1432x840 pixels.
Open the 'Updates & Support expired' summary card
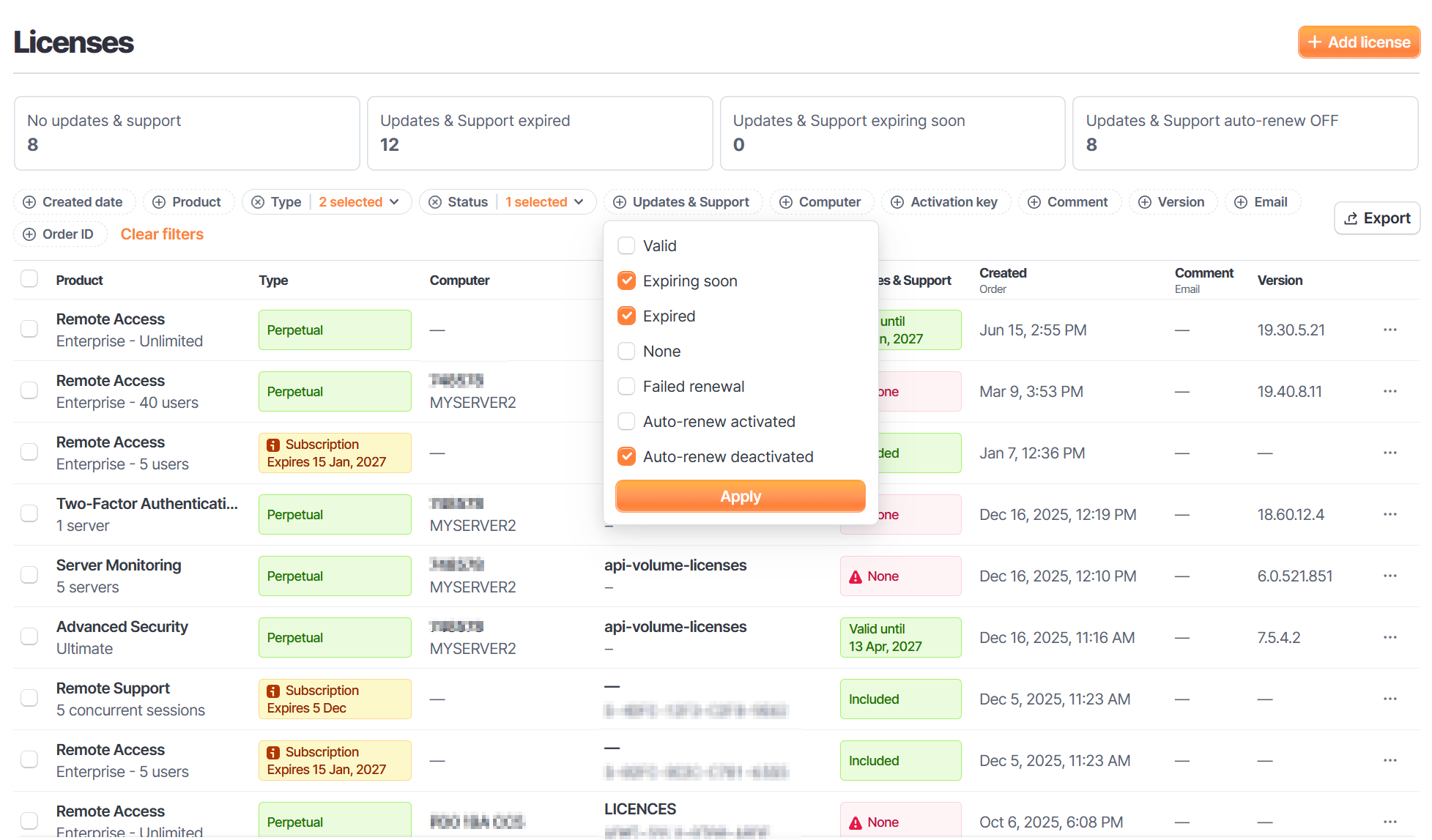pos(540,133)
